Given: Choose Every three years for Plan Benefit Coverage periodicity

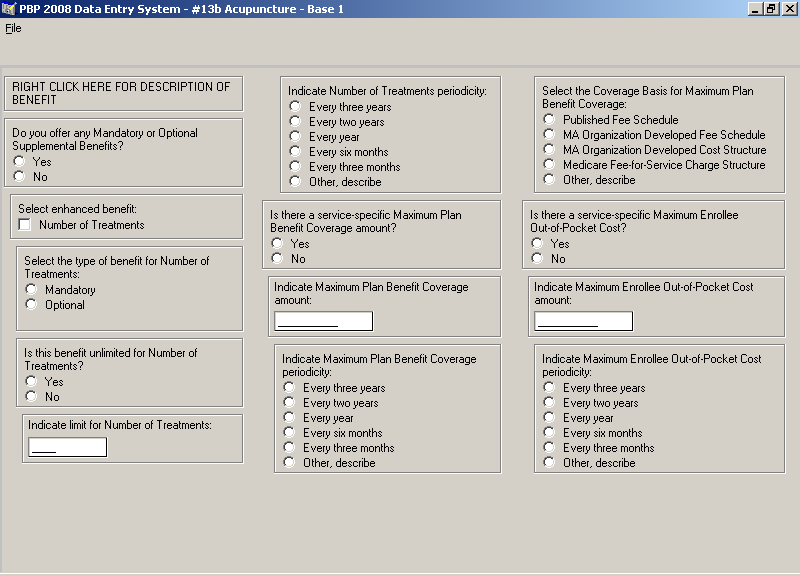Looking at the screenshot, I should [x=289, y=387].
